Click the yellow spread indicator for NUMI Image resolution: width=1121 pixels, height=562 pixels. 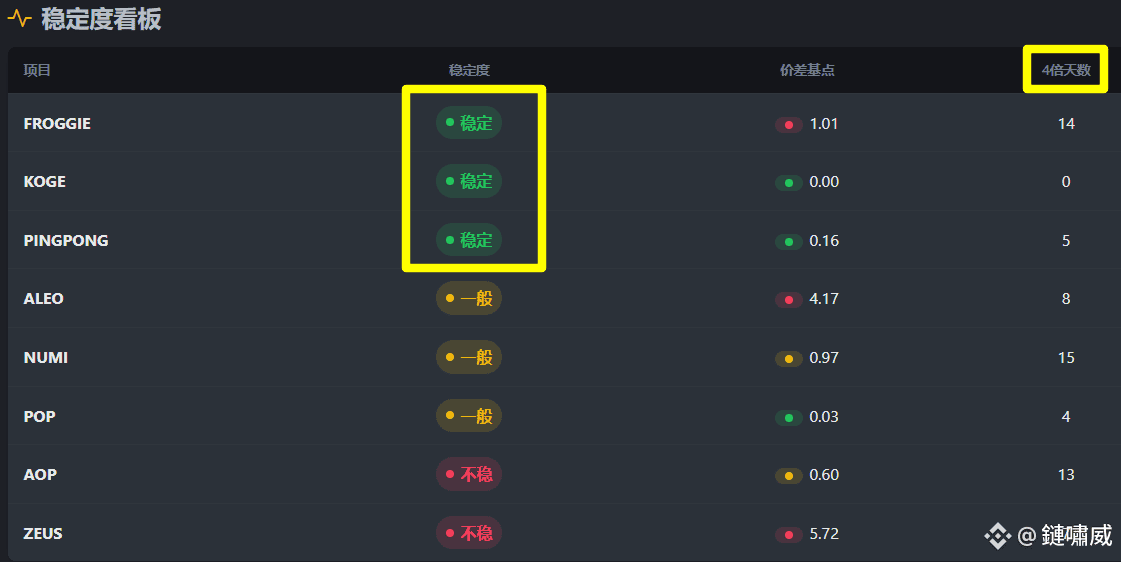click(x=789, y=359)
